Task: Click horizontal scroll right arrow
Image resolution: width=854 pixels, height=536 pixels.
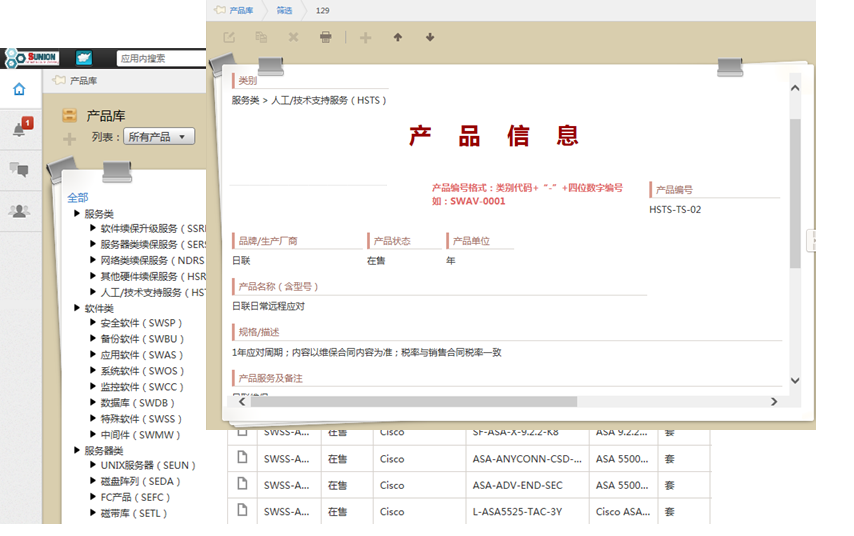Action: (774, 401)
